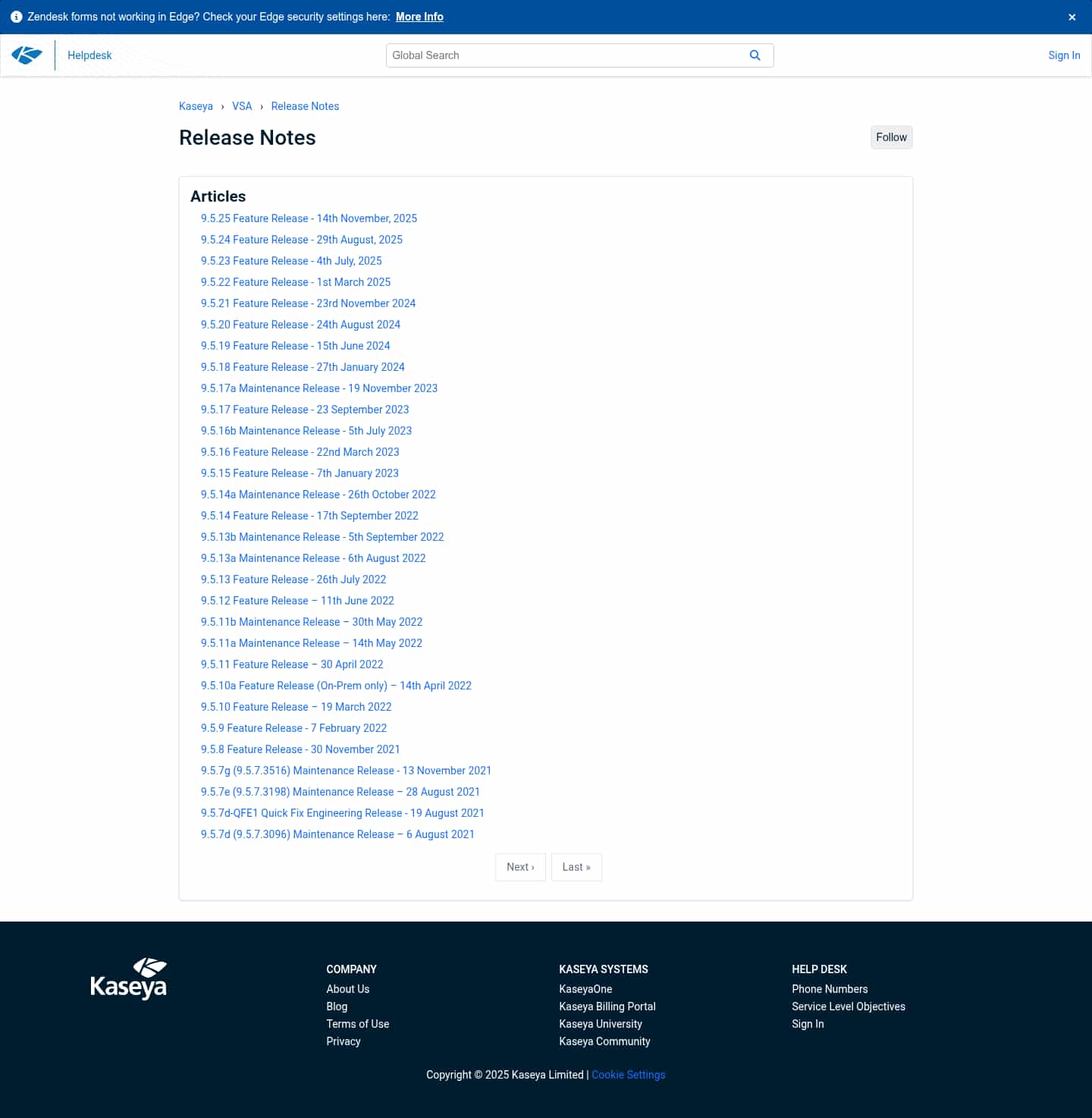Open the 9.5.17a Maintenance Release article
Viewport: 1092px width, 1118px height.
[319, 388]
